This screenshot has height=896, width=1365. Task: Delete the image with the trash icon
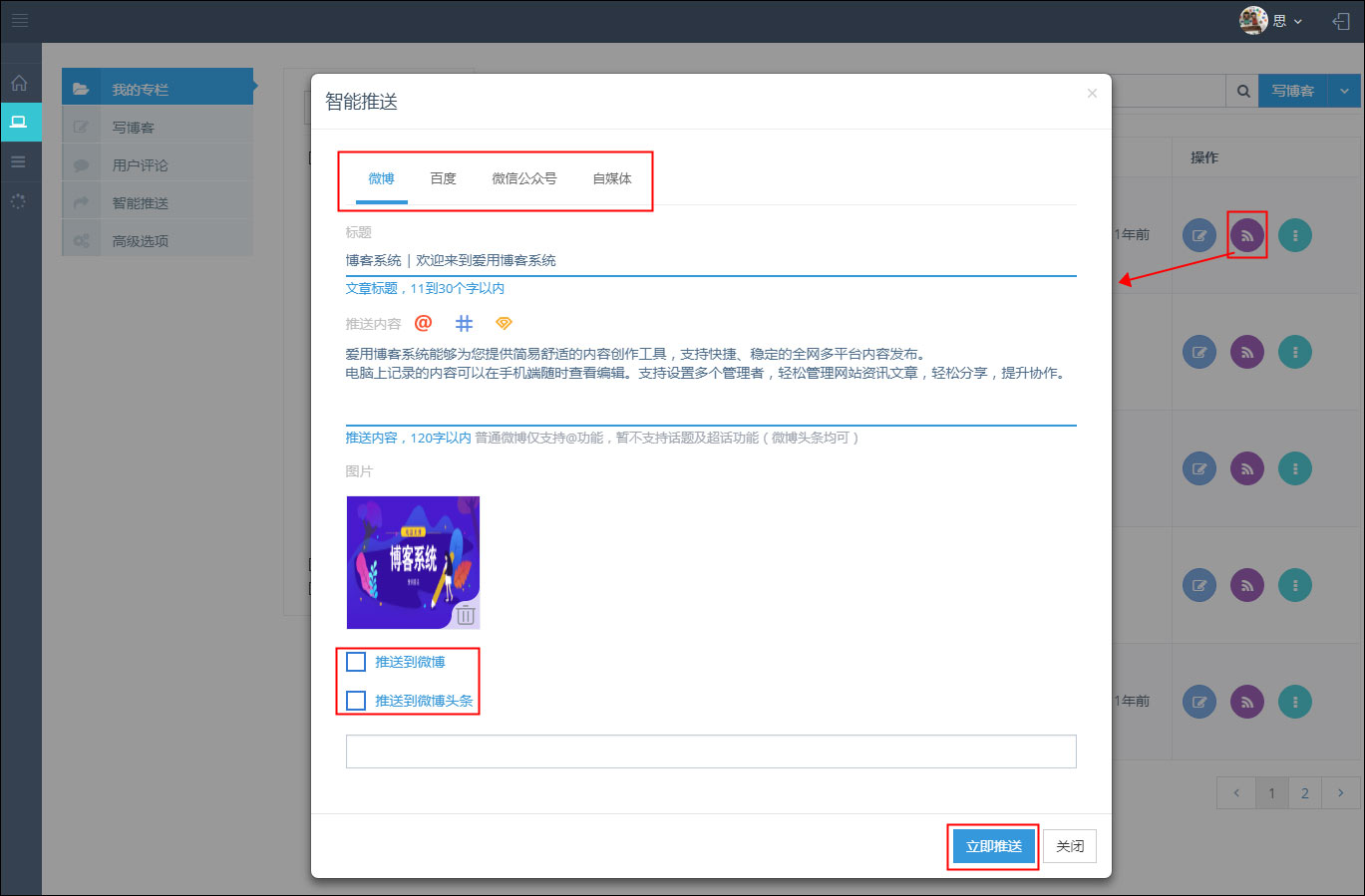point(466,614)
